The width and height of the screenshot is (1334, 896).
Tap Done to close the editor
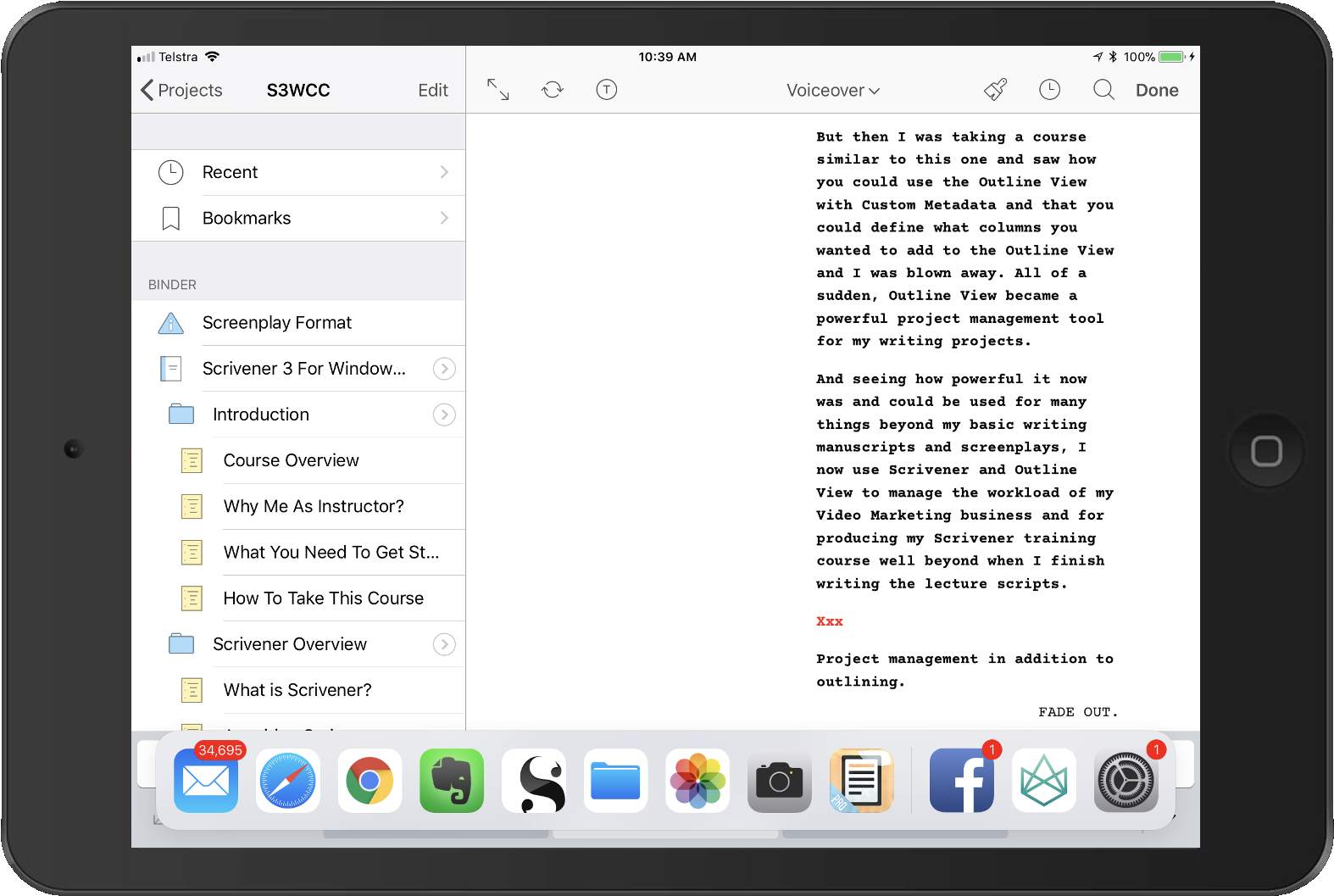pos(1157,91)
